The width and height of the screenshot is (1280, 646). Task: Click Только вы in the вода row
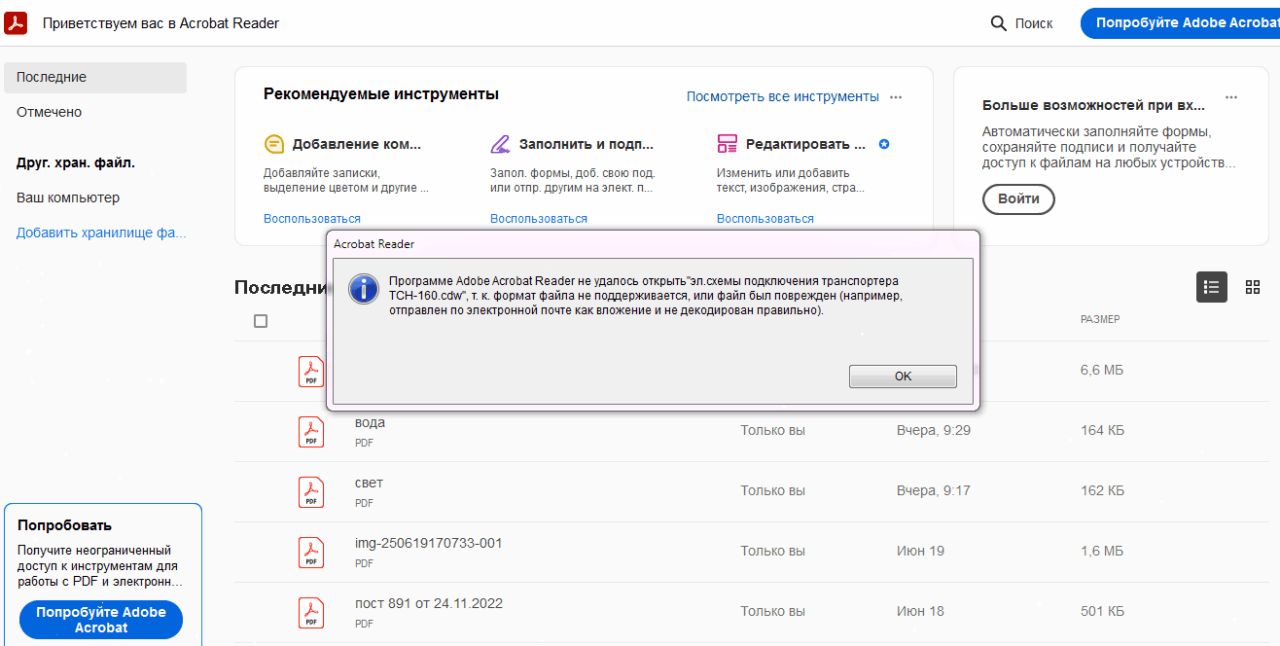[x=773, y=430]
